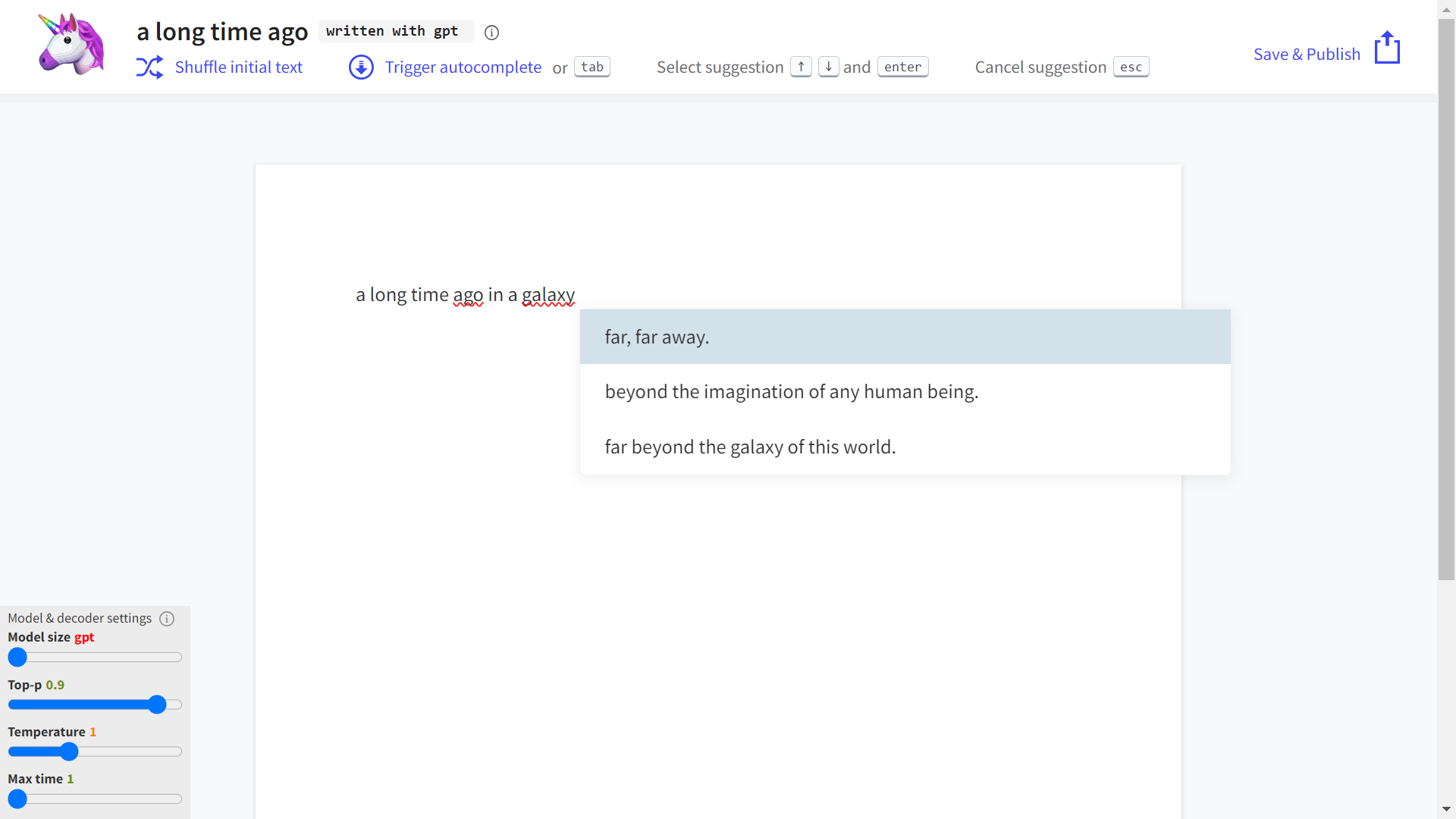Click the shuffle arrows icon
1456x819 pixels.
point(149,67)
